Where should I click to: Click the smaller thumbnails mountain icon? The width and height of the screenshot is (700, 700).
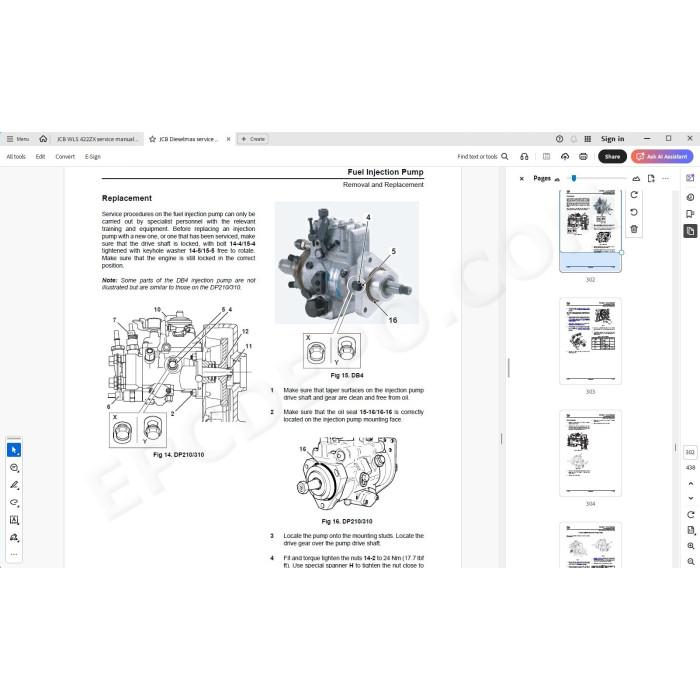(x=557, y=179)
